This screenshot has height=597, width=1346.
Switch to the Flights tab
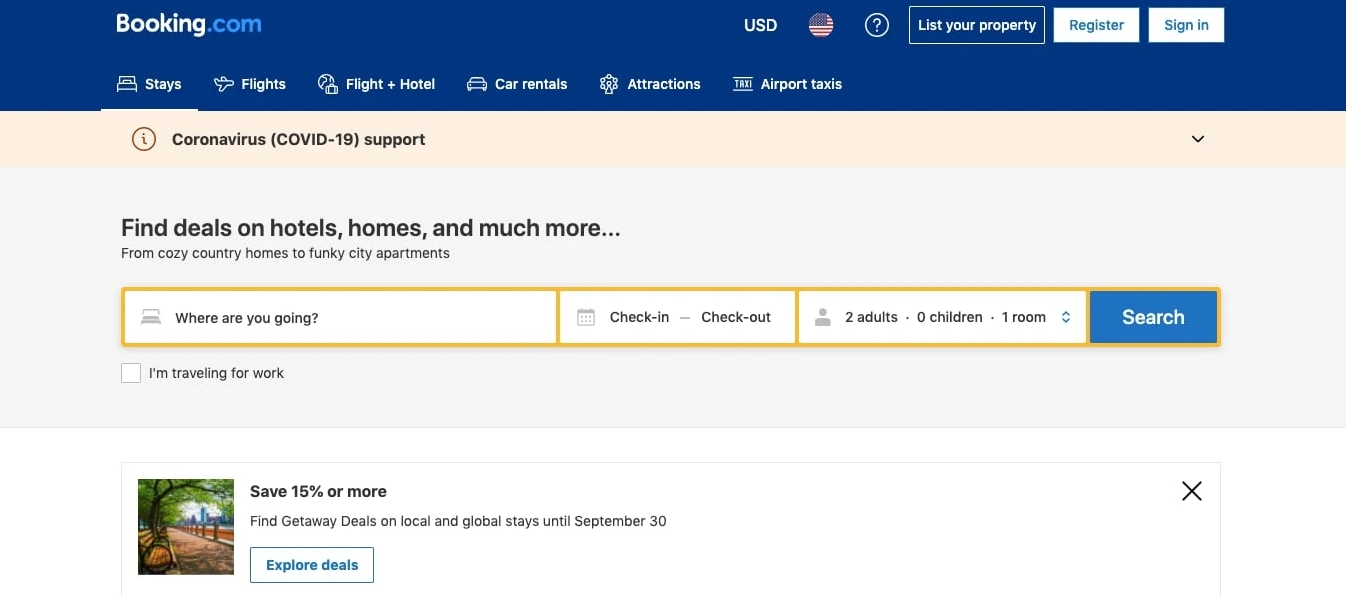coord(250,84)
